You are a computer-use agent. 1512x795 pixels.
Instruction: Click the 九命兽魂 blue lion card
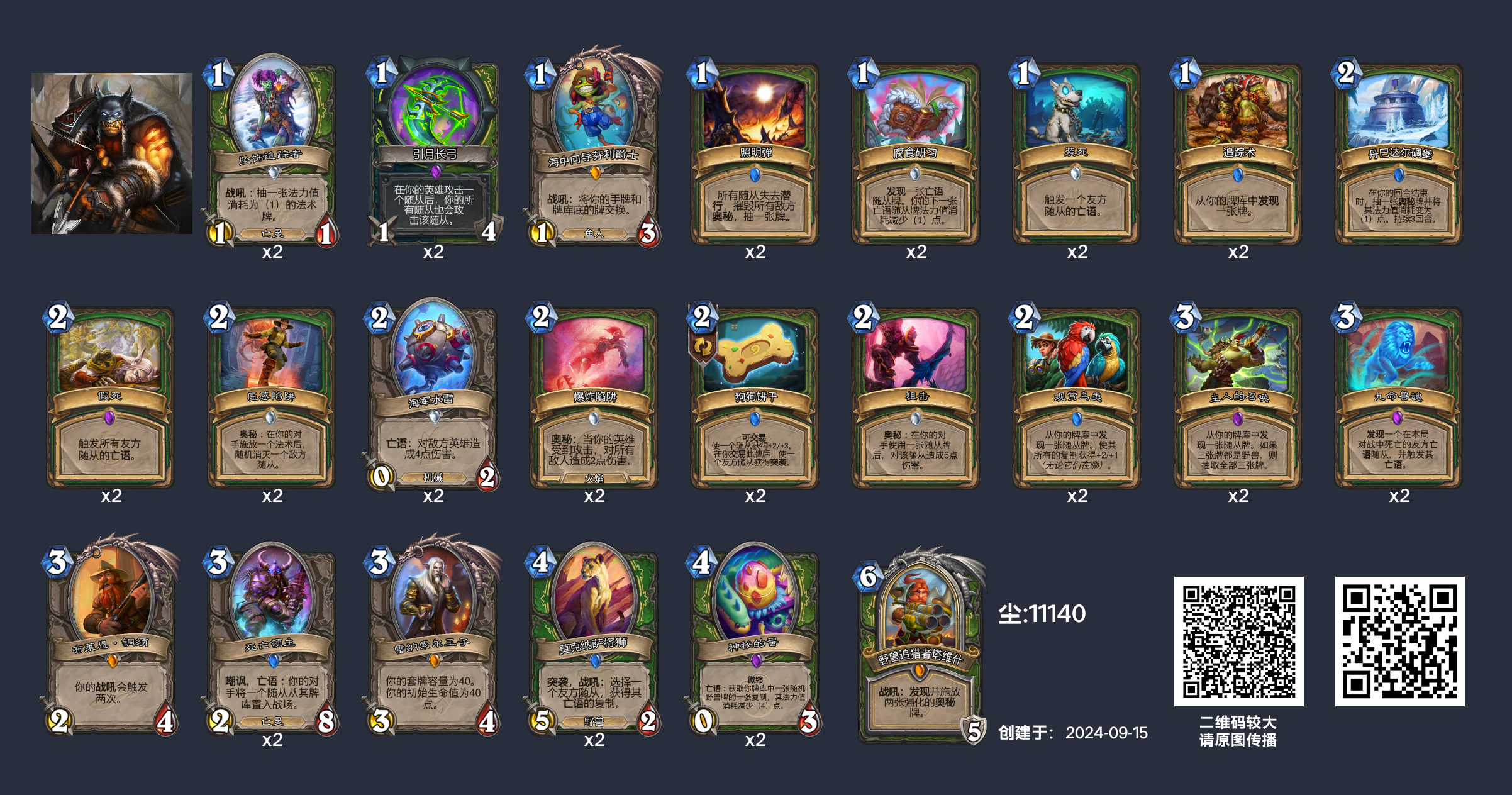1399,397
